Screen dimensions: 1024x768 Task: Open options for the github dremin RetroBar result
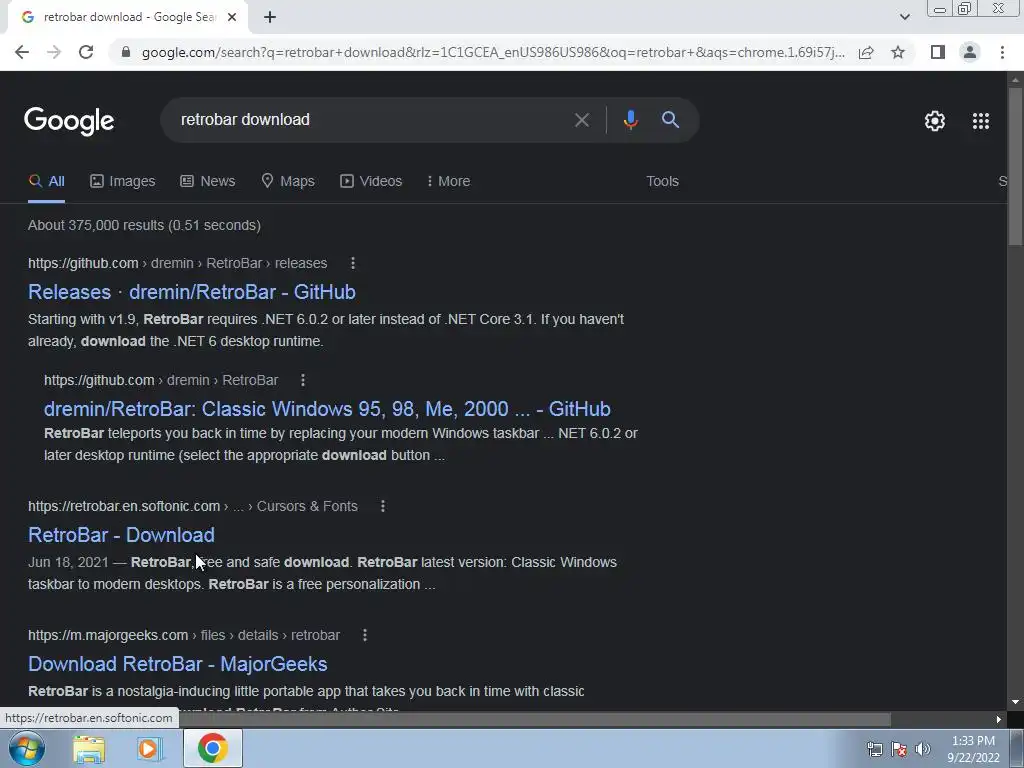tap(303, 380)
